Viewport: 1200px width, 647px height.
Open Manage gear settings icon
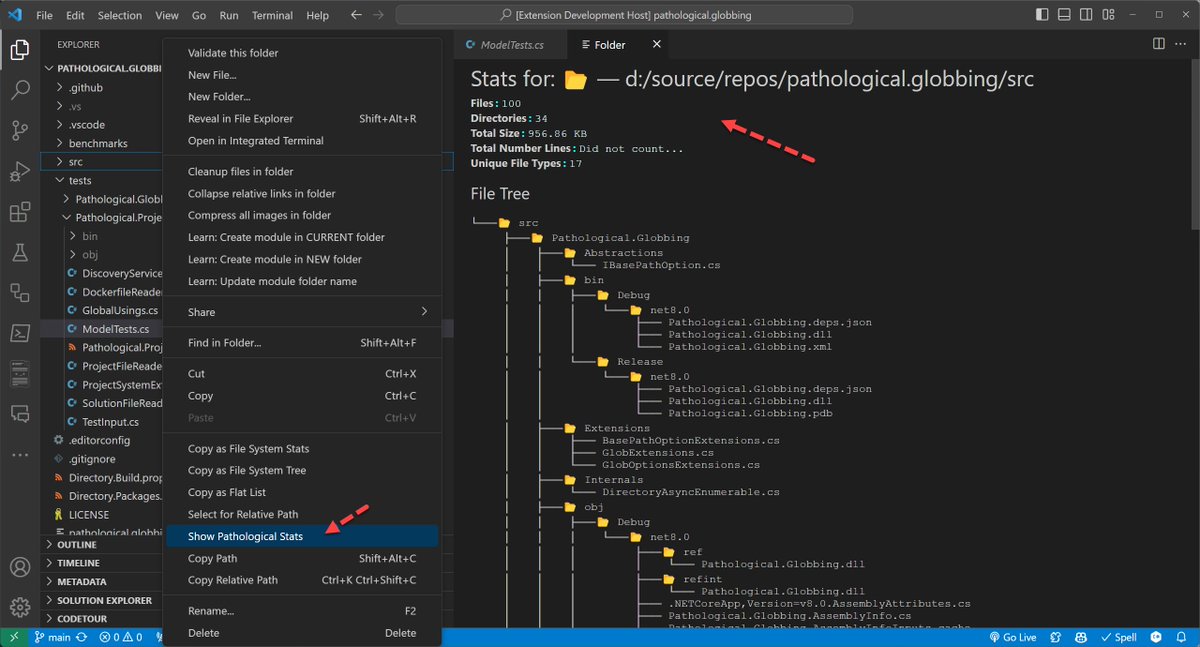pyautogui.click(x=20, y=606)
